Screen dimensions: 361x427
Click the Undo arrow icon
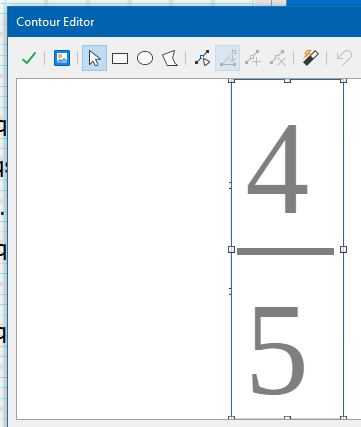[x=344, y=58]
